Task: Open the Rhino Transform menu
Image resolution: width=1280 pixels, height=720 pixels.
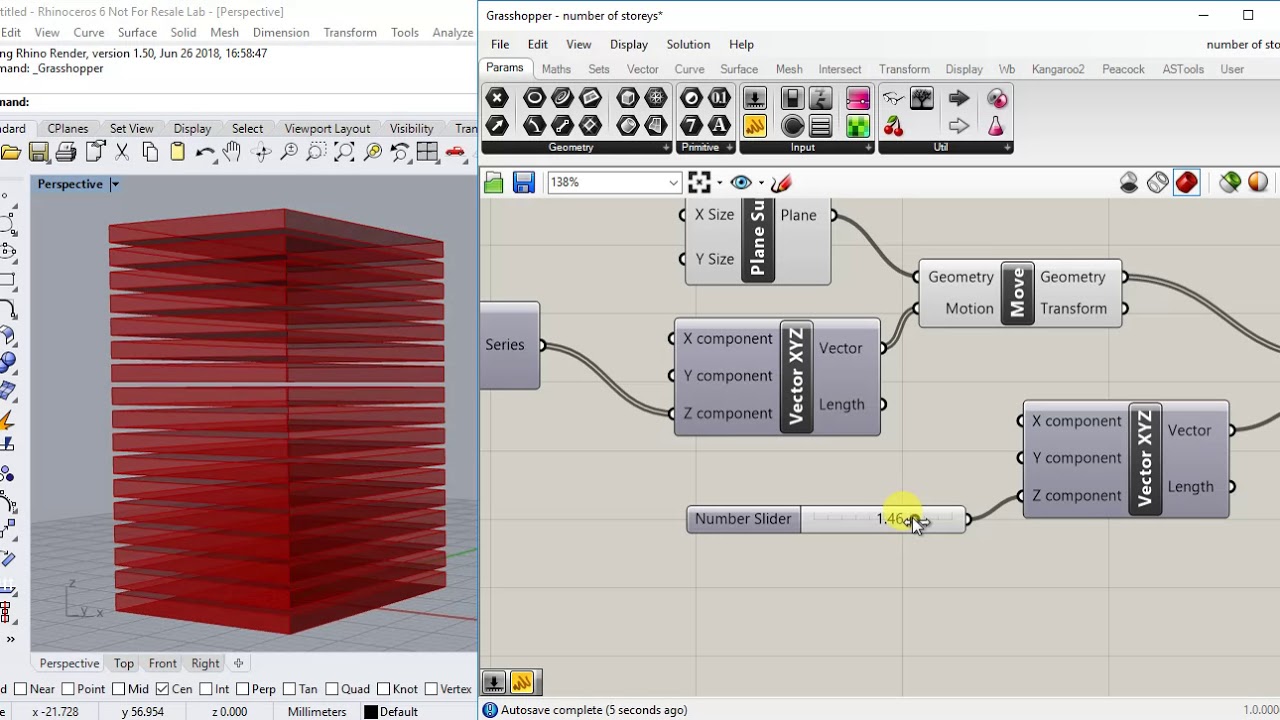Action: 350,32
